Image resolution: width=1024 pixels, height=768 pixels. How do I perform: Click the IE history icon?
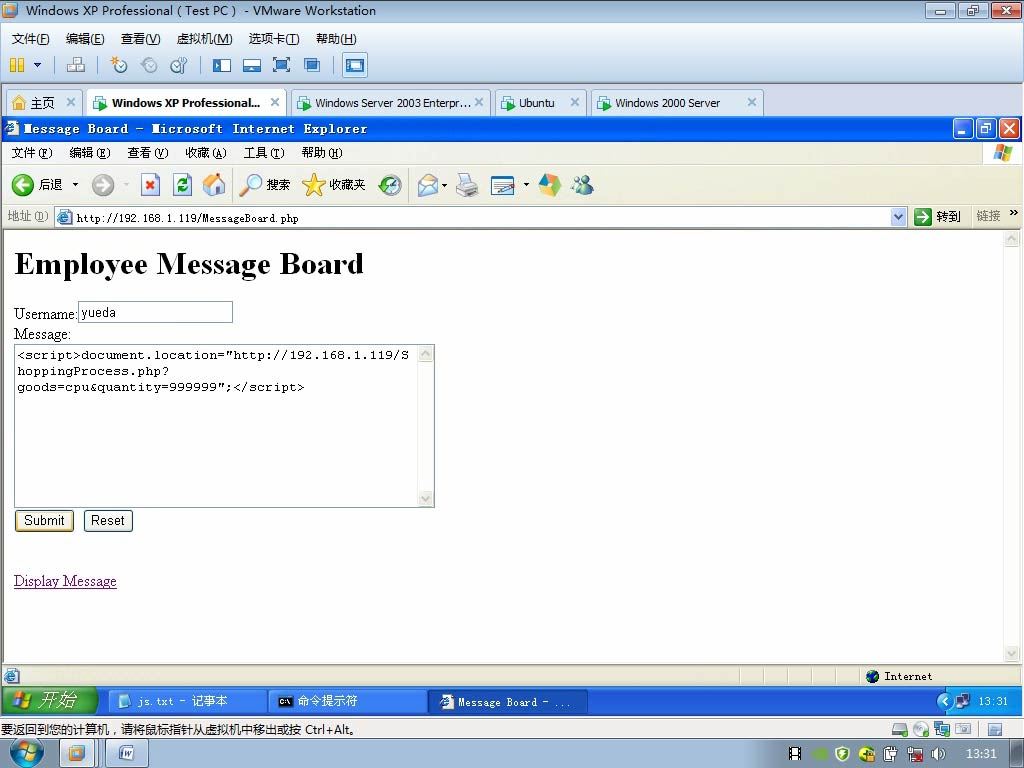pyautogui.click(x=390, y=185)
